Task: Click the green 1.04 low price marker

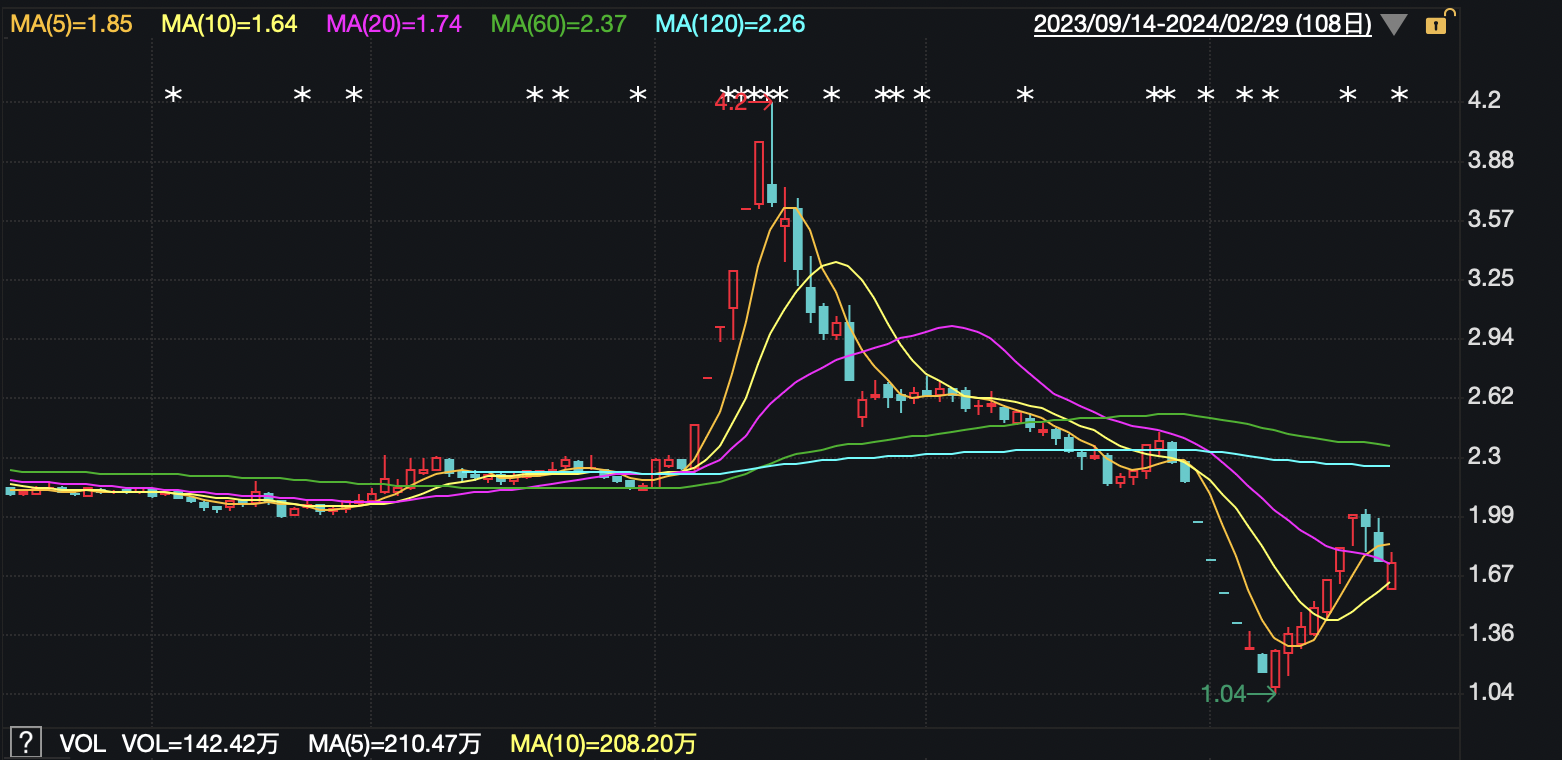Action: [x=1224, y=693]
